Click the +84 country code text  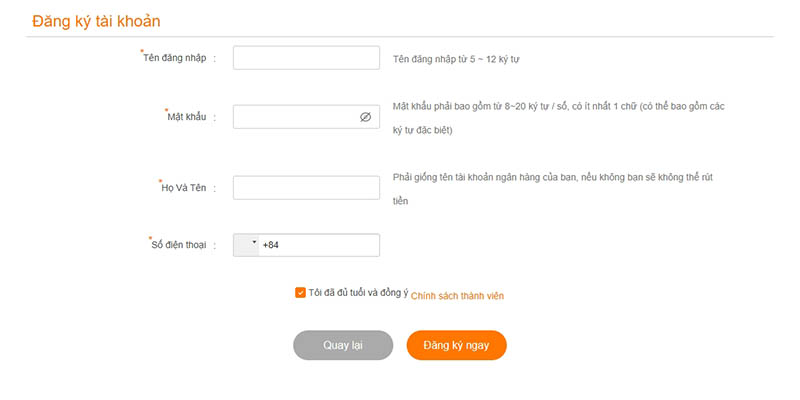click(270, 245)
